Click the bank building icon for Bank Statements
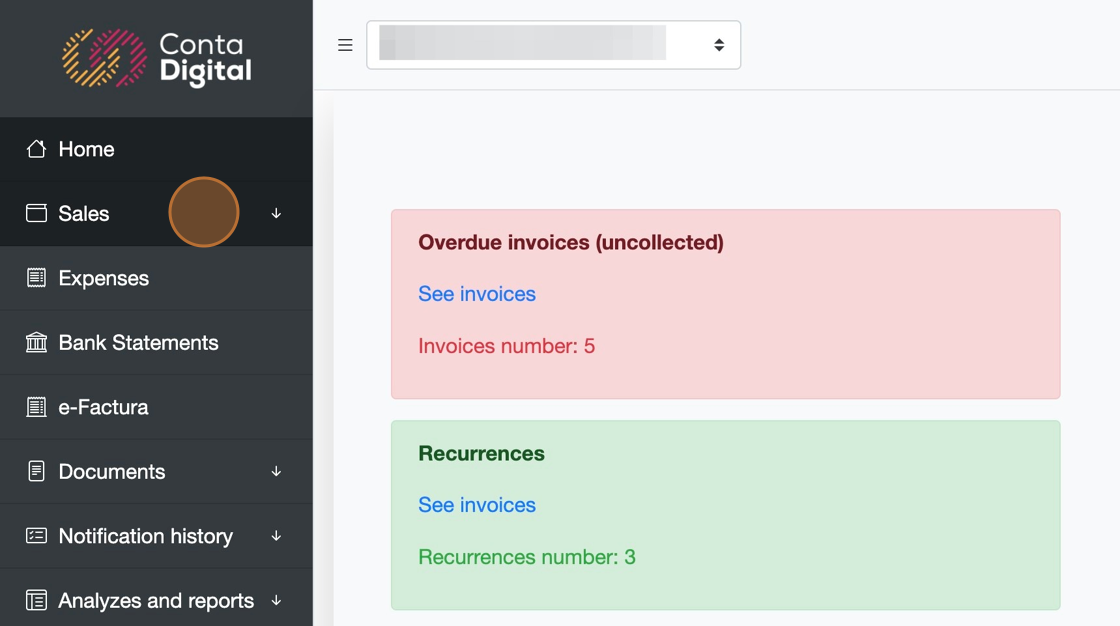This screenshot has width=1120, height=626. point(36,343)
